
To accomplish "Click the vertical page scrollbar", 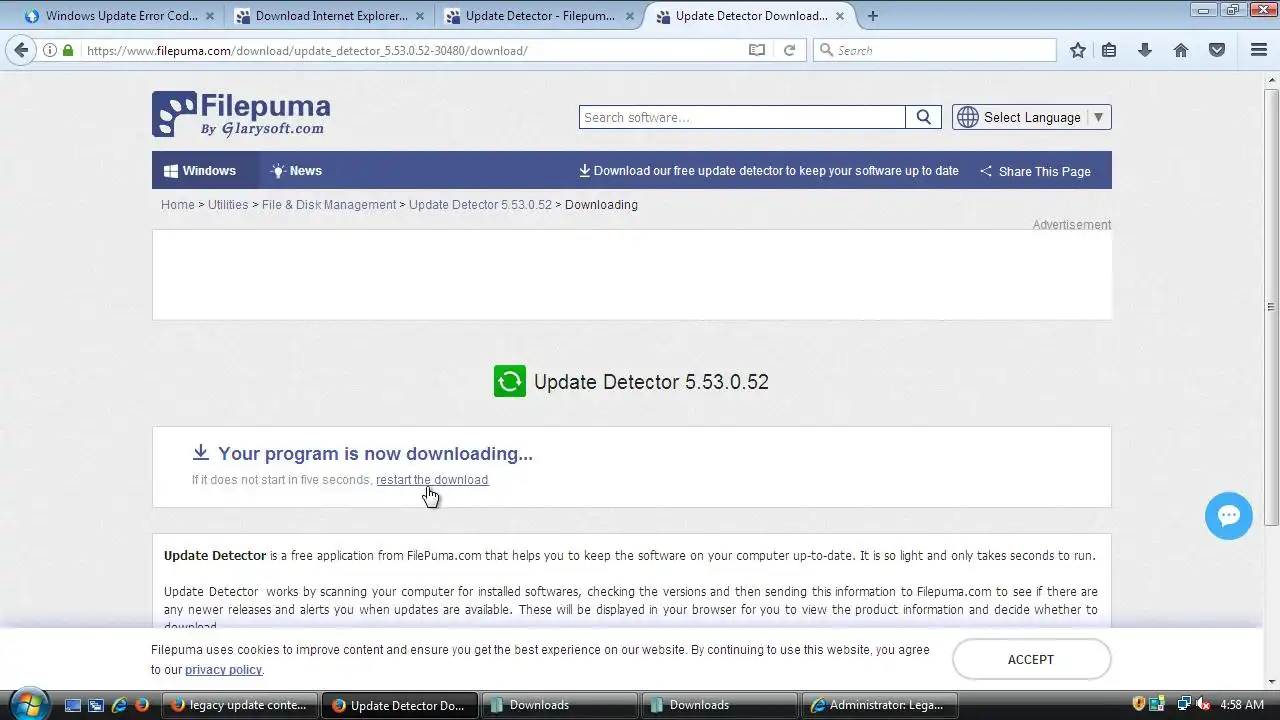I will pyautogui.click(x=1271, y=306).
